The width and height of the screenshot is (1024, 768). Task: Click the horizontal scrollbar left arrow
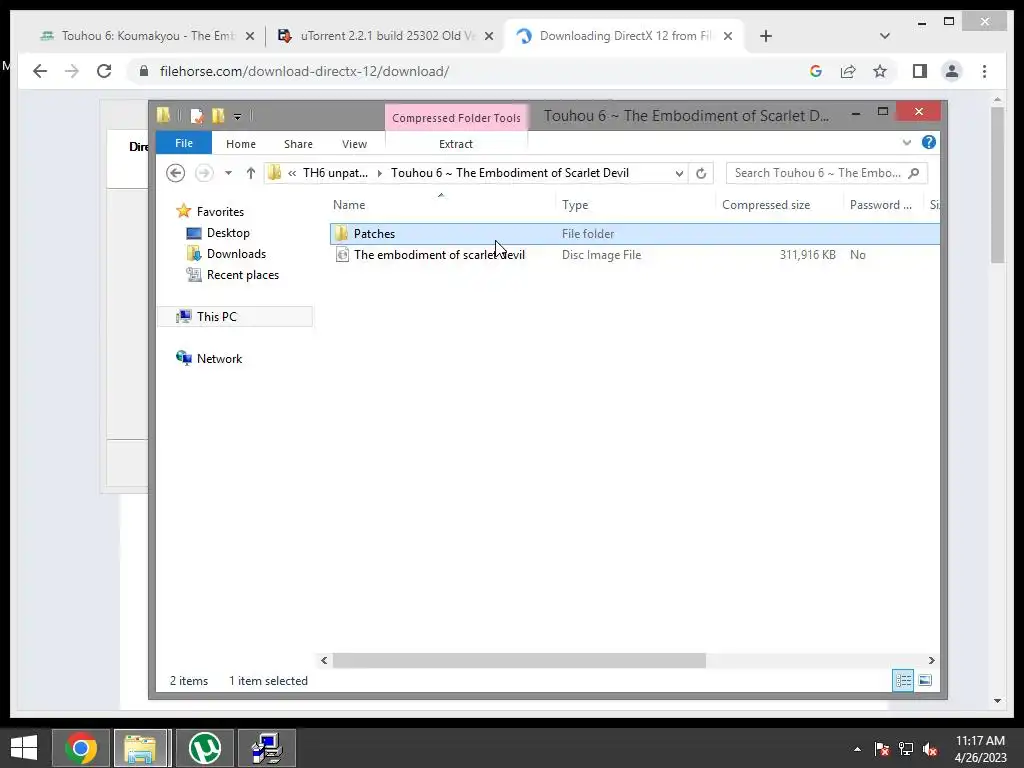tap(325, 660)
